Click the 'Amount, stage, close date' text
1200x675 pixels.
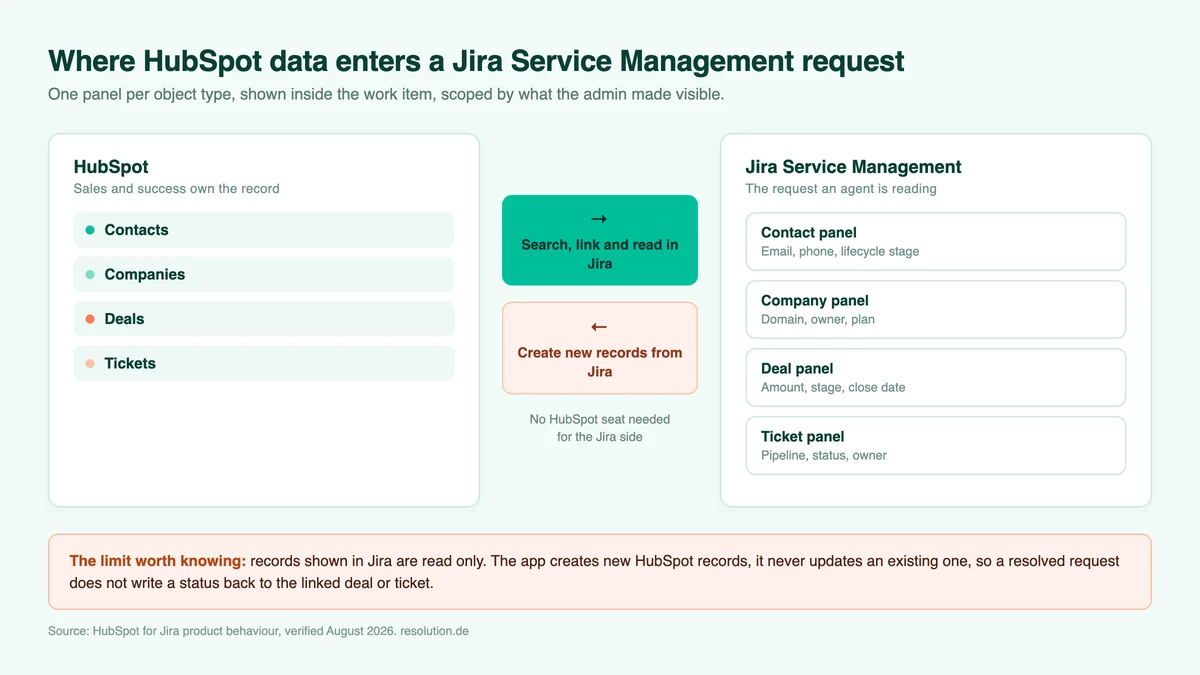[x=833, y=388]
